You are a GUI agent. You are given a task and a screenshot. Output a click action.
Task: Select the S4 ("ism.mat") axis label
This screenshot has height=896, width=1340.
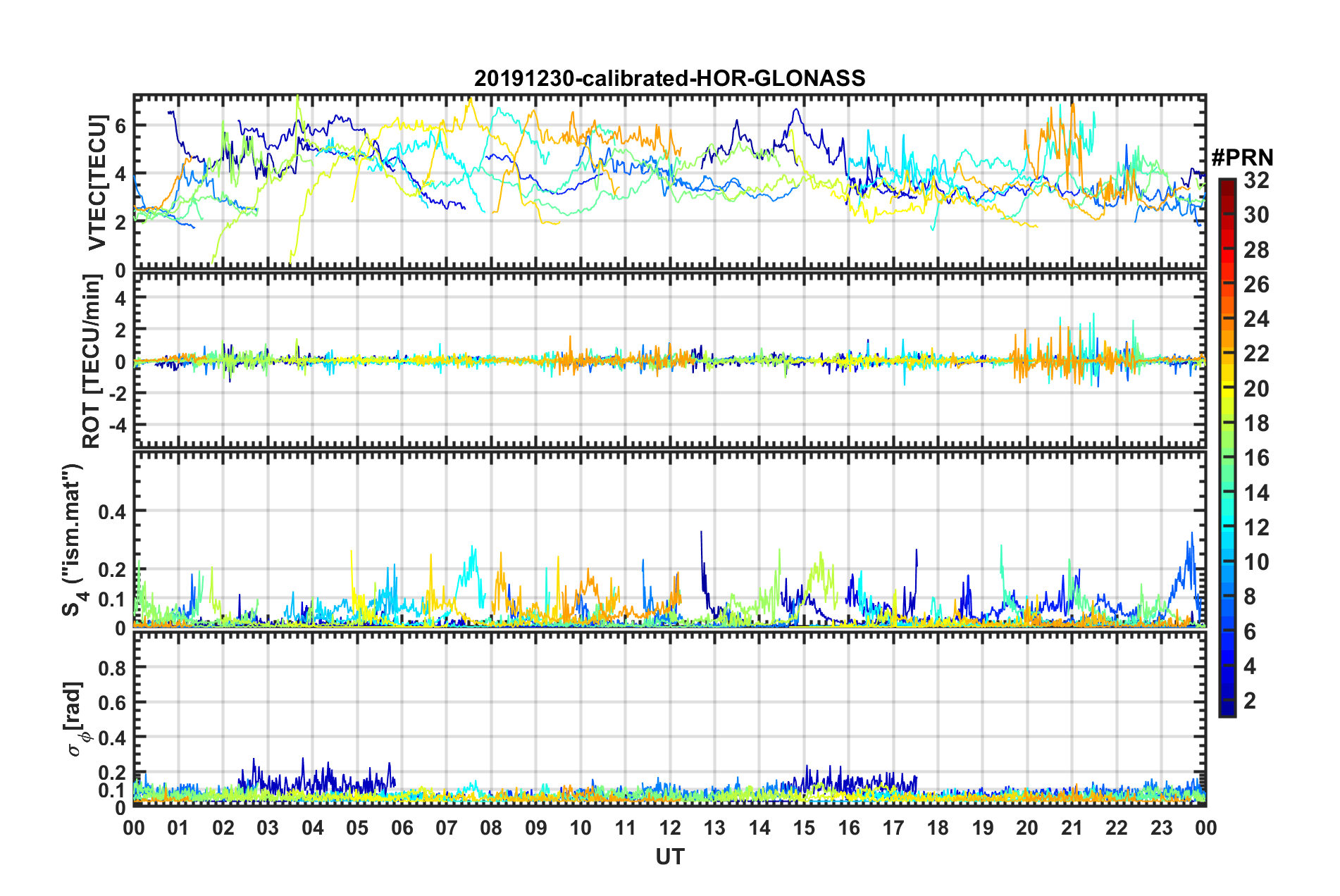coord(73,540)
